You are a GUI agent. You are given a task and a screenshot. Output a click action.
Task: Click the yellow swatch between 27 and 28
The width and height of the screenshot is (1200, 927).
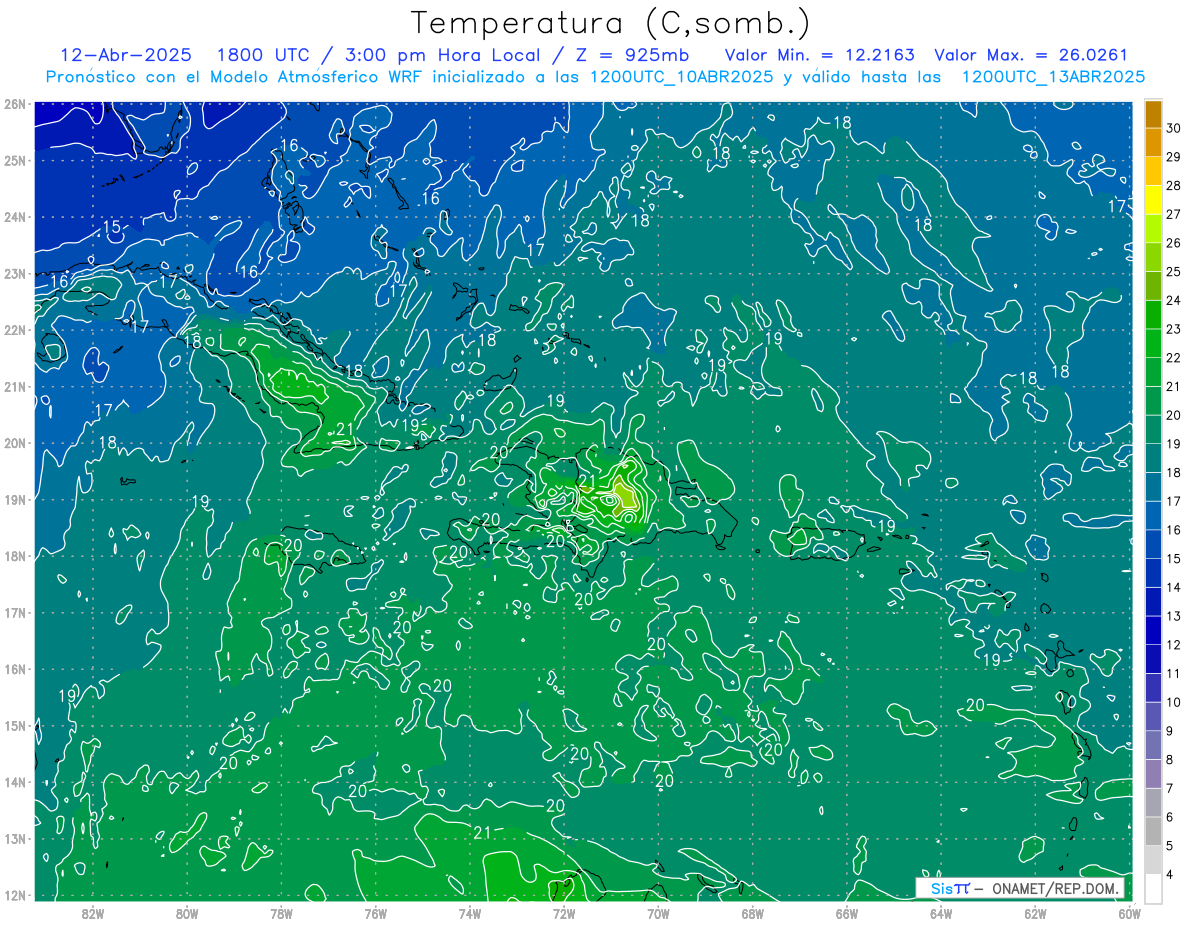(1153, 200)
